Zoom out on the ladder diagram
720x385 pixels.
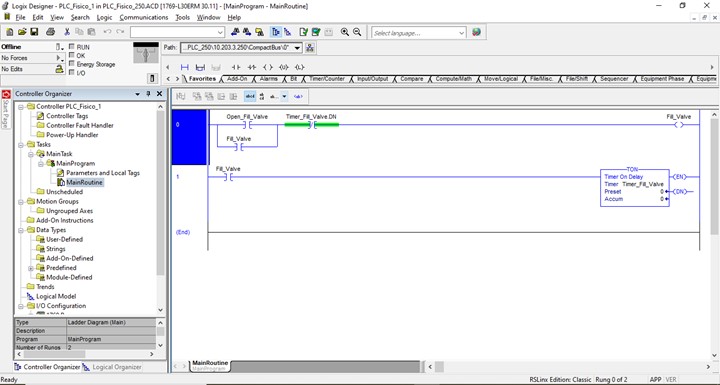coord(357,32)
